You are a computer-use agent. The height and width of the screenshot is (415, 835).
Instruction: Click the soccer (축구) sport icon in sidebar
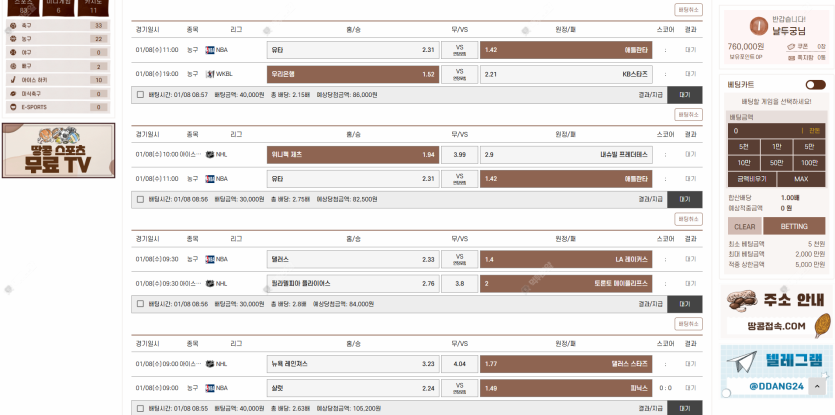point(12,25)
